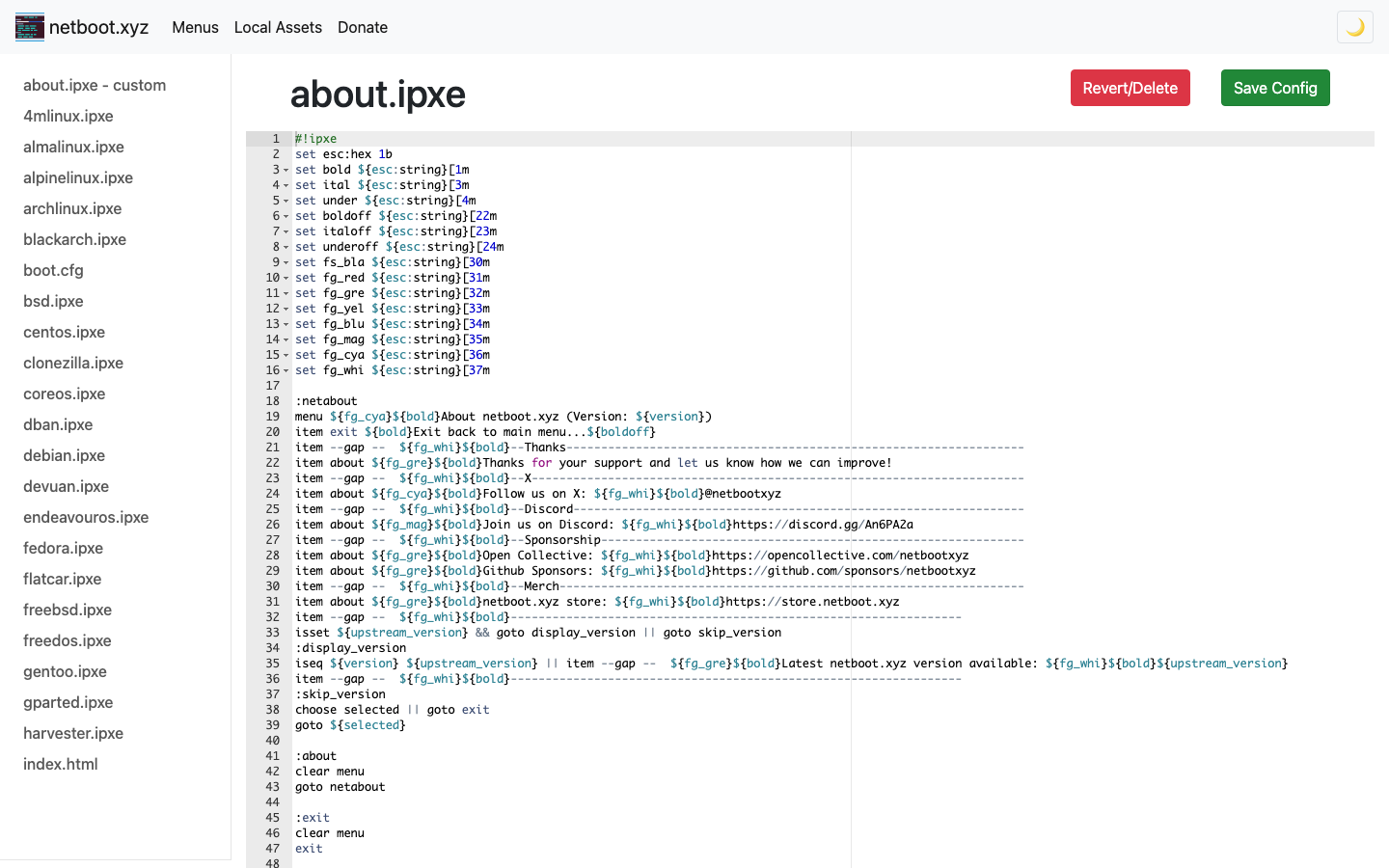1389x868 pixels.
Task: Collapse the fold arrow on line 9
Action: tap(286, 262)
